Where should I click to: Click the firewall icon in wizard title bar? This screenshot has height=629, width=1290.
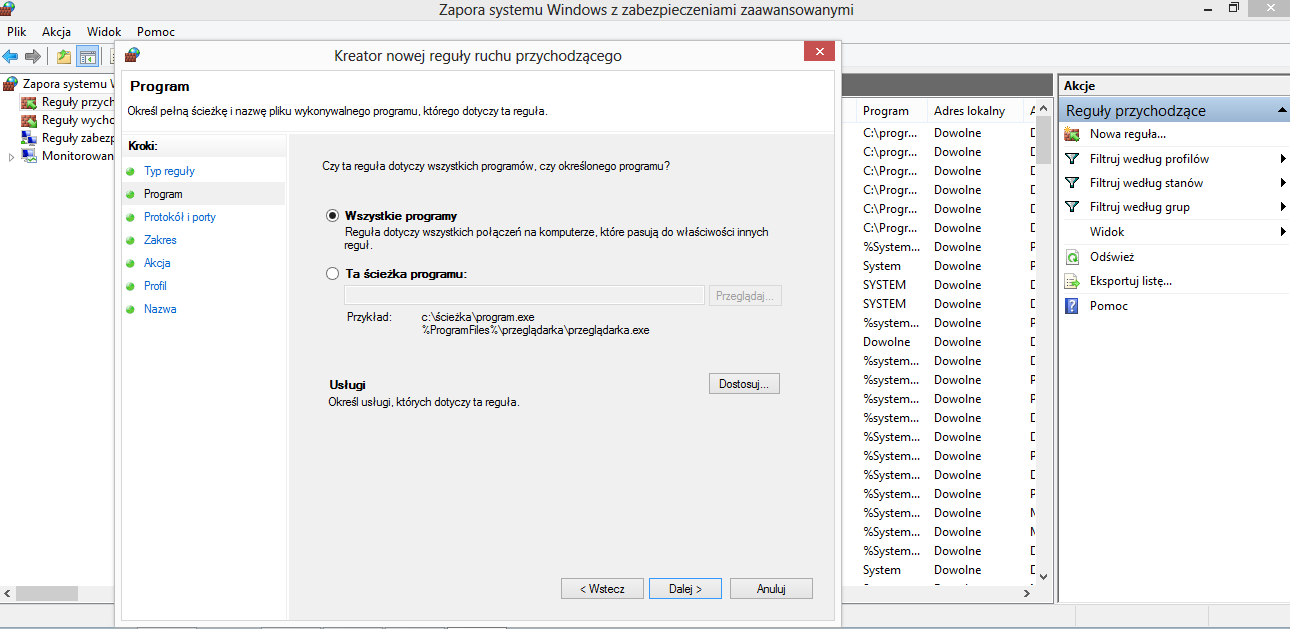131,55
